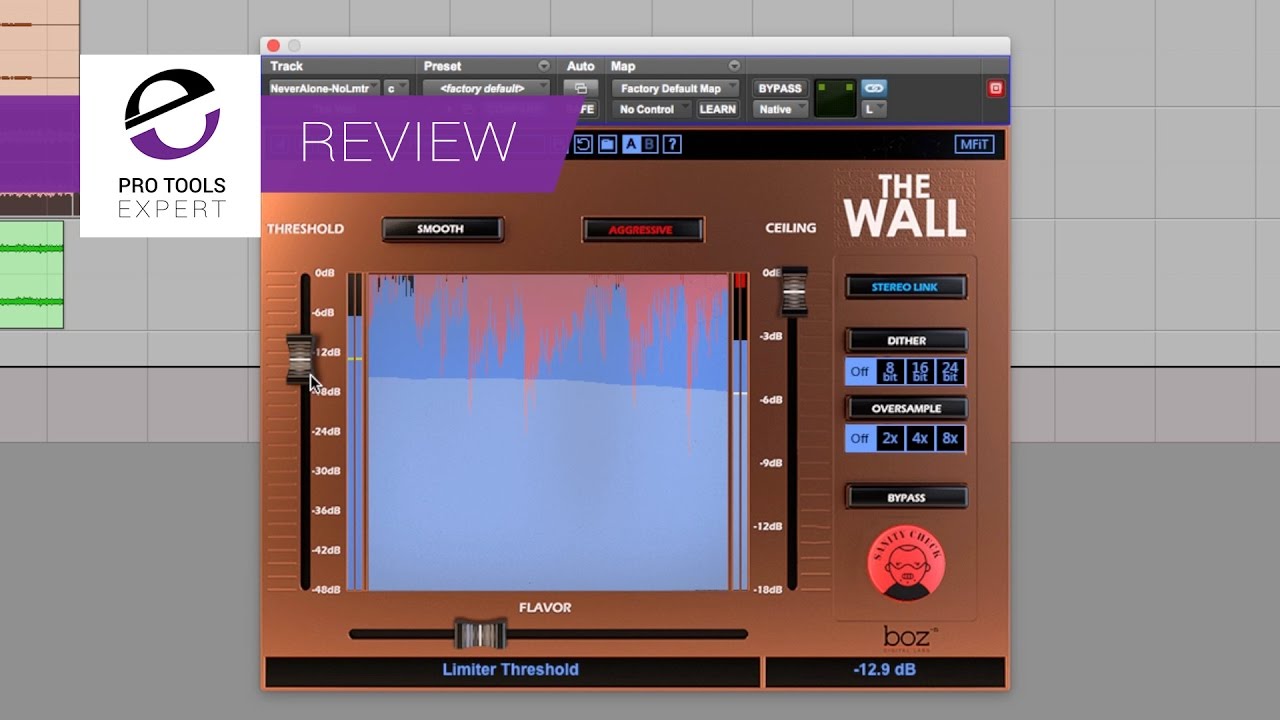Click the red Sanity Check button
1280x720 pixels.
click(x=907, y=562)
